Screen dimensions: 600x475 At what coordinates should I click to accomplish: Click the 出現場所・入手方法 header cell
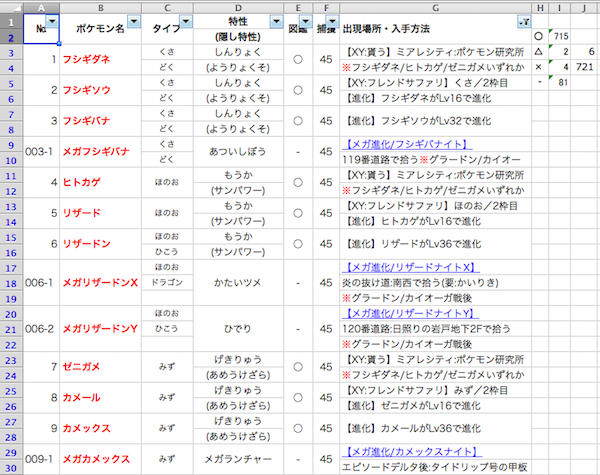(x=435, y=29)
